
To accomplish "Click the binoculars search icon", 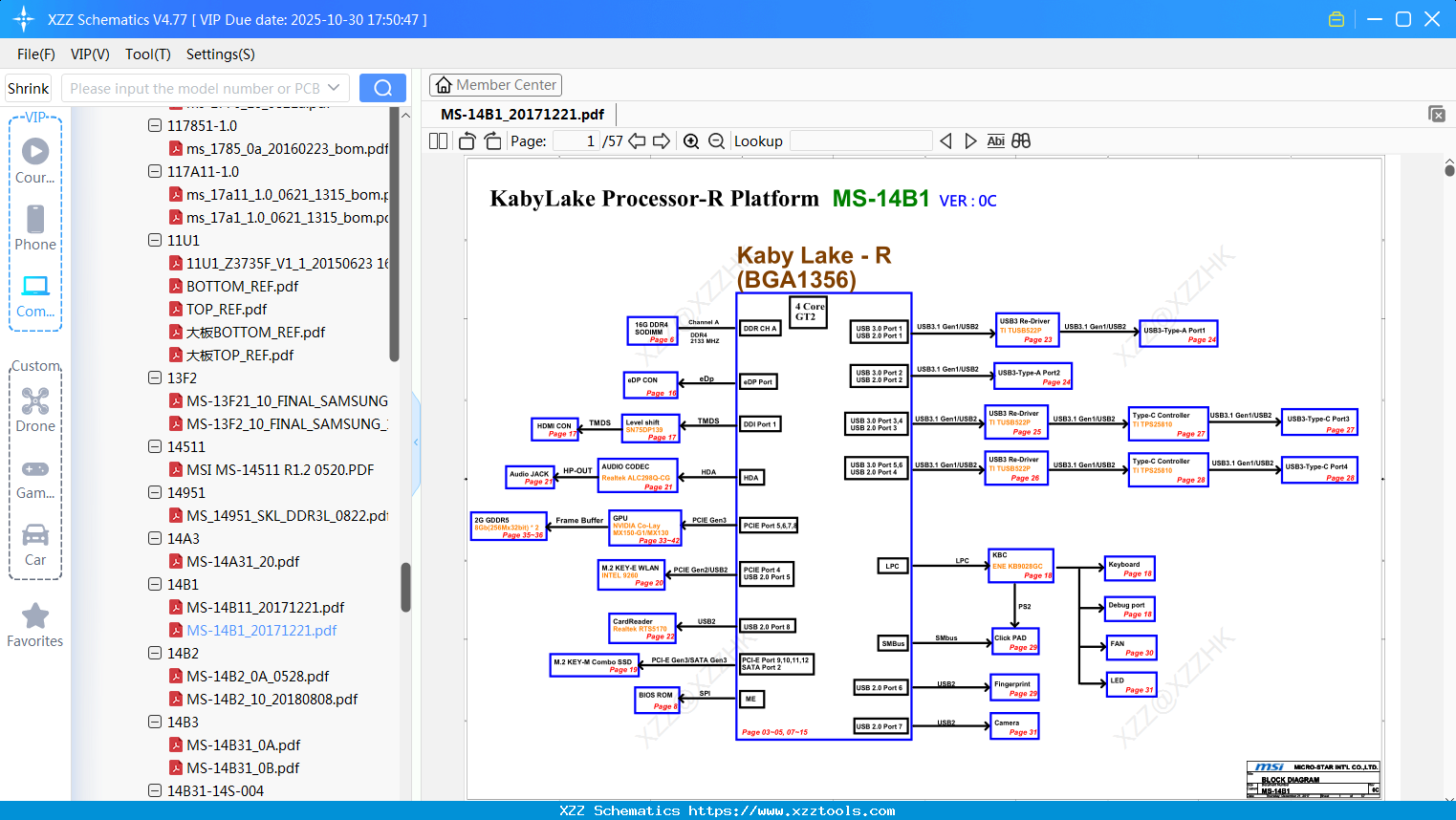I will coord(1021,140).
